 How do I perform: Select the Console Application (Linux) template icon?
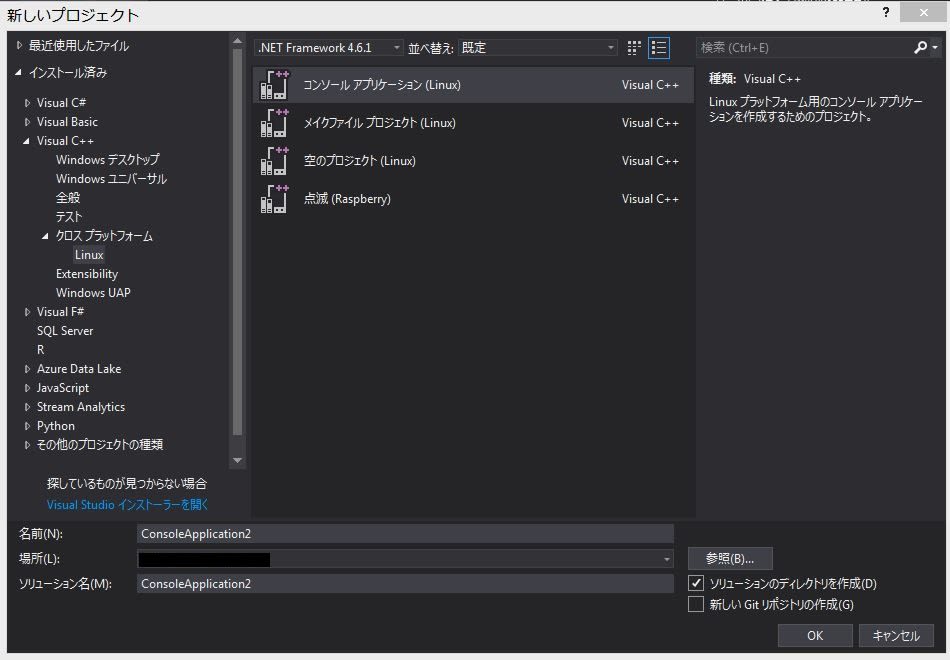274,85
